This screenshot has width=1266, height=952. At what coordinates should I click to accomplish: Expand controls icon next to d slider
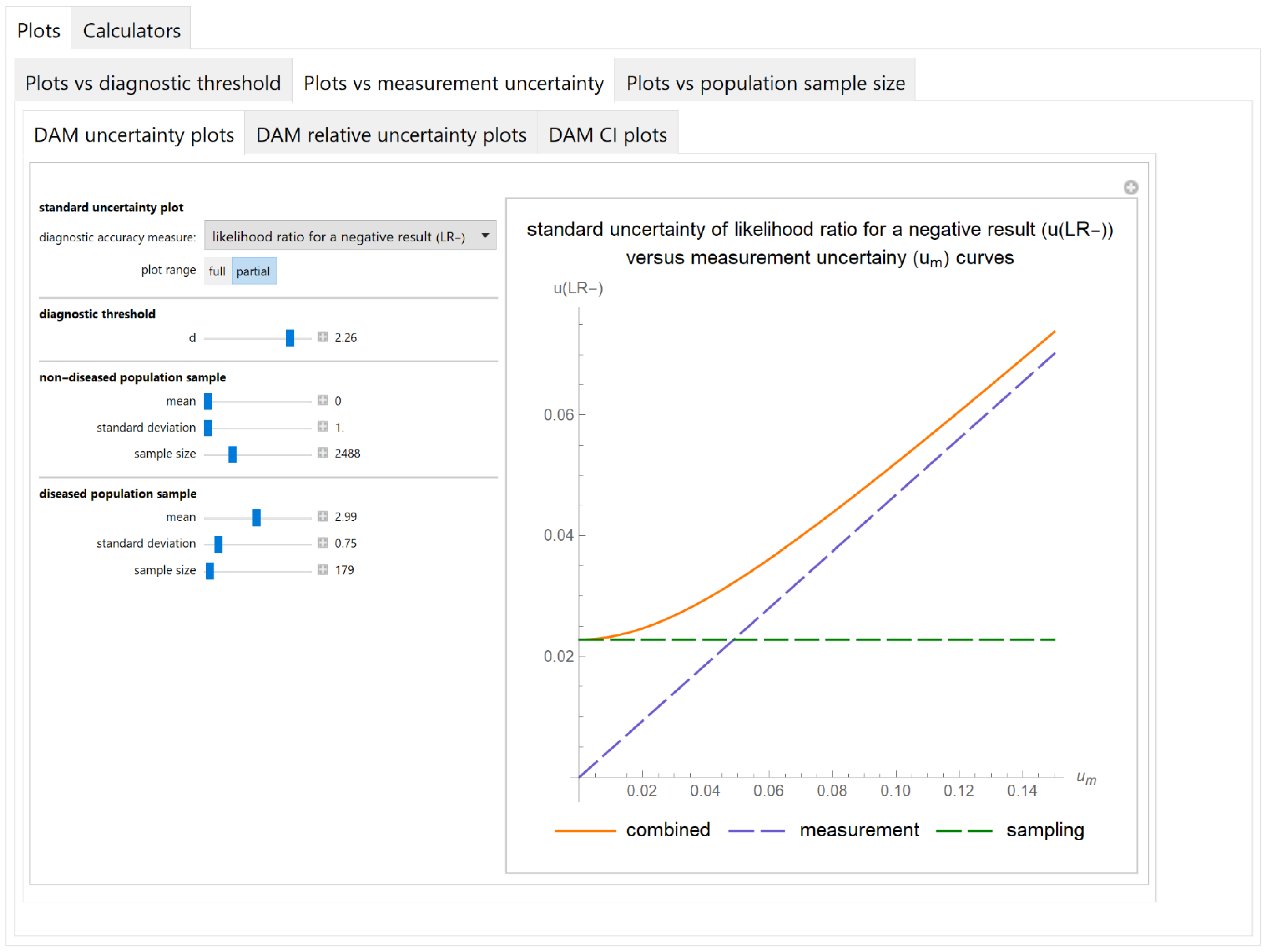tap(323, 337)
